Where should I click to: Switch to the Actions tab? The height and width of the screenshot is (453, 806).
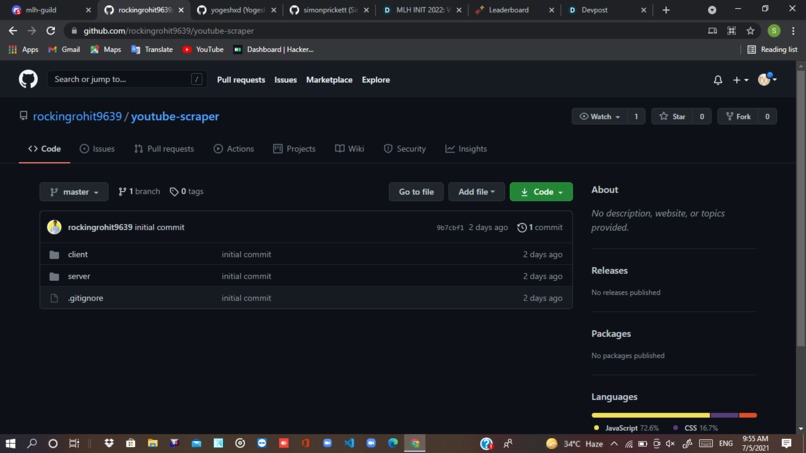233,149
